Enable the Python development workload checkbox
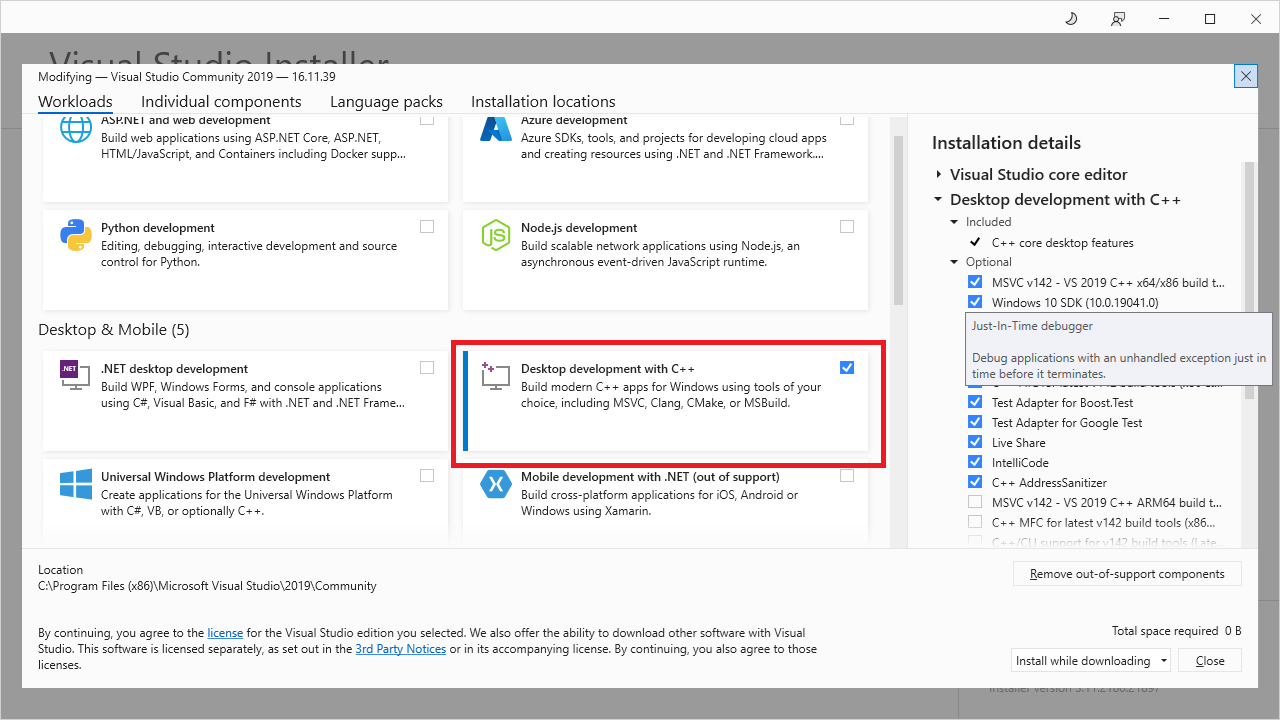This screenshot has width=1280, height=720. tap(427, 227)
